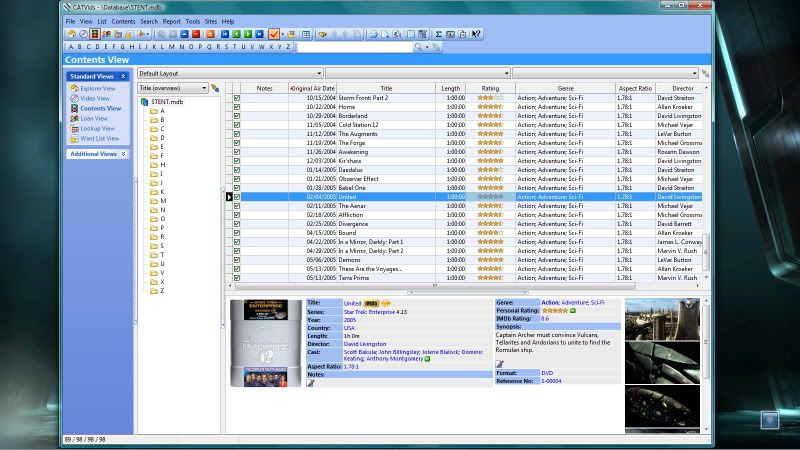Click the Sigma totals icon
This screenshot has height=450, width=800.
tap(438, 34)
